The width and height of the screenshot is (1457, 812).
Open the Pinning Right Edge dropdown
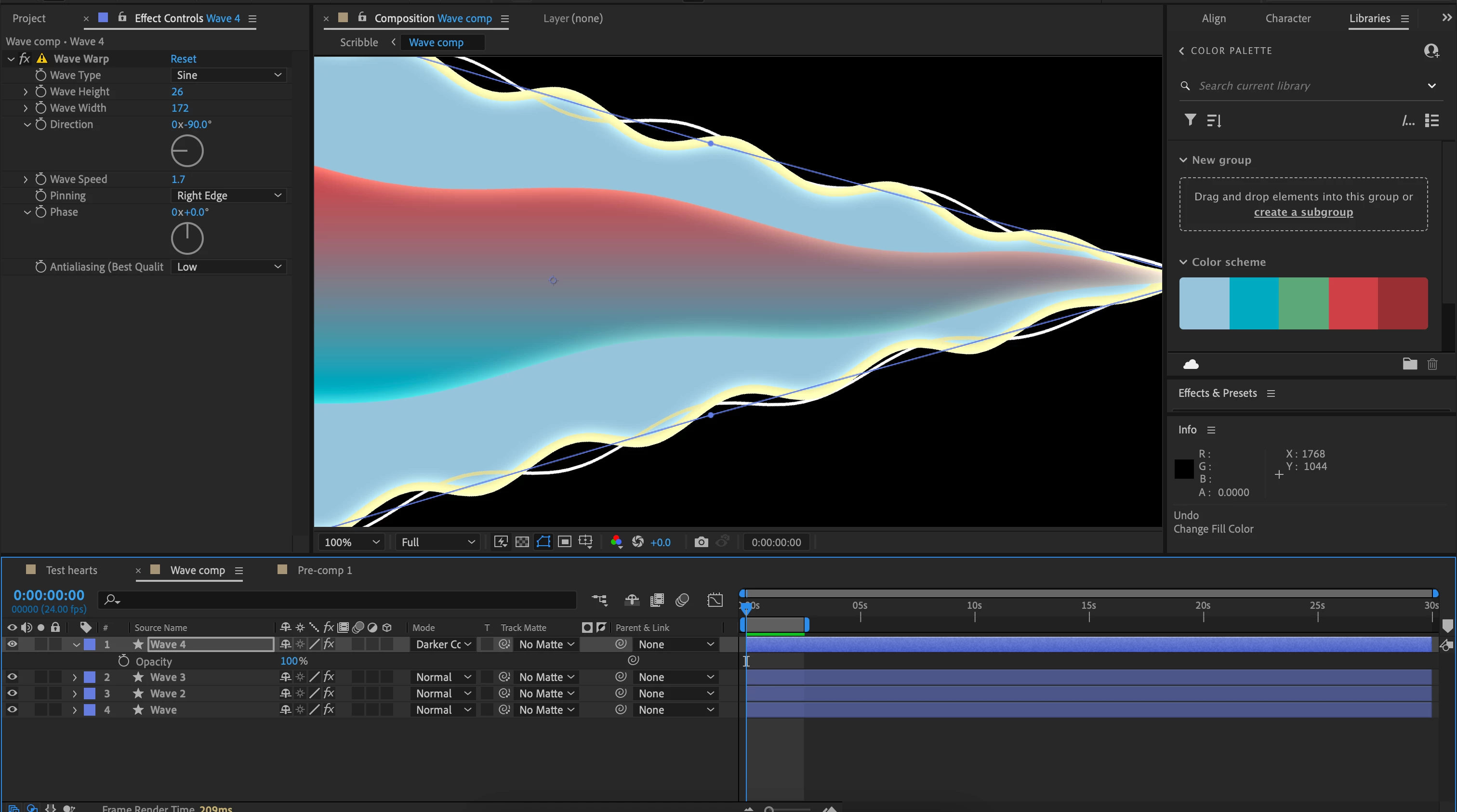228,195
